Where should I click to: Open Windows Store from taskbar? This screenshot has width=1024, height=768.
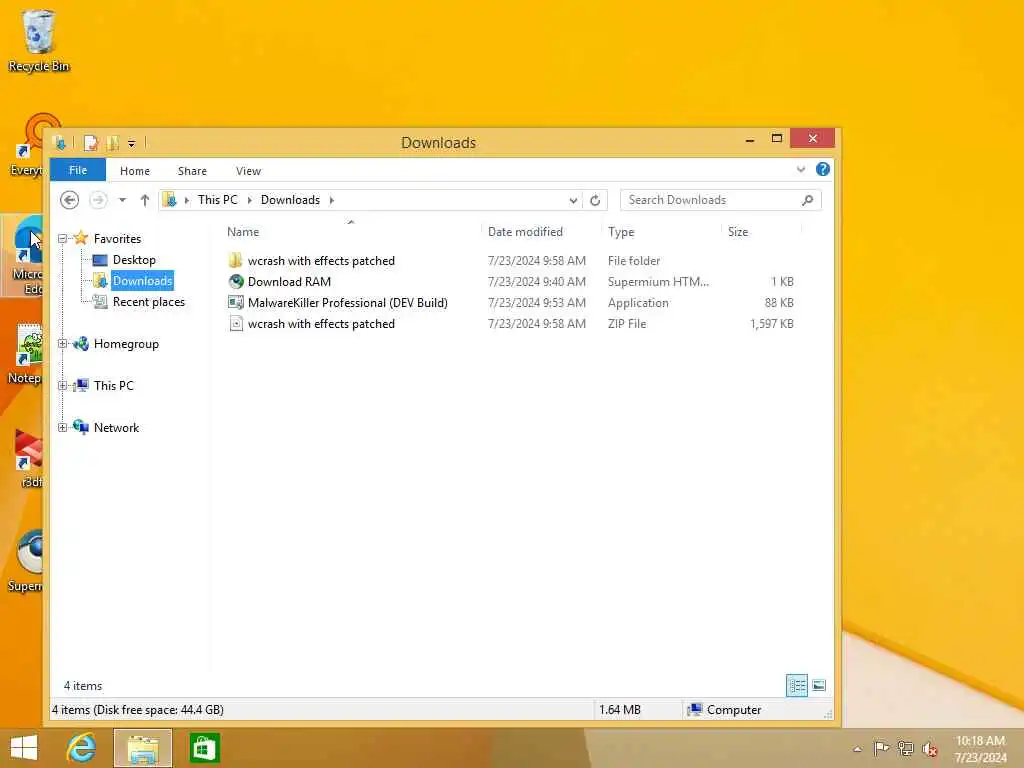pos(204,748)
